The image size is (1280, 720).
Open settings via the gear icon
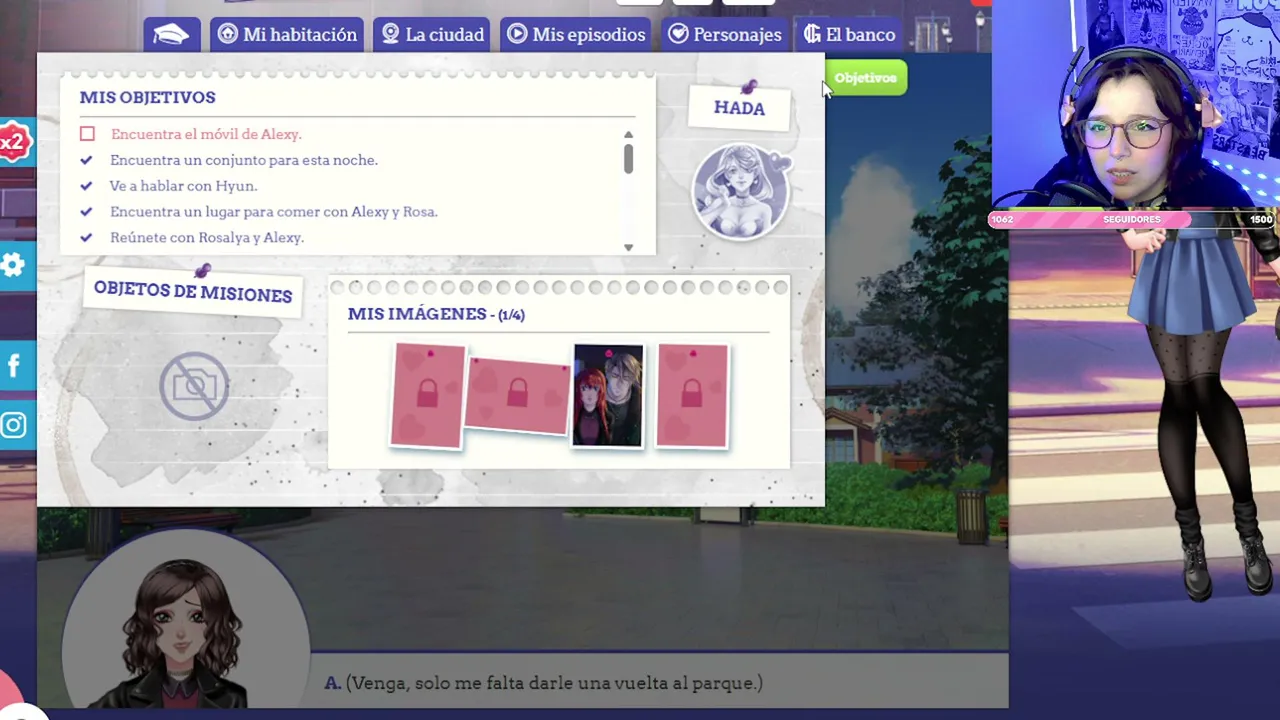[14, 265]
